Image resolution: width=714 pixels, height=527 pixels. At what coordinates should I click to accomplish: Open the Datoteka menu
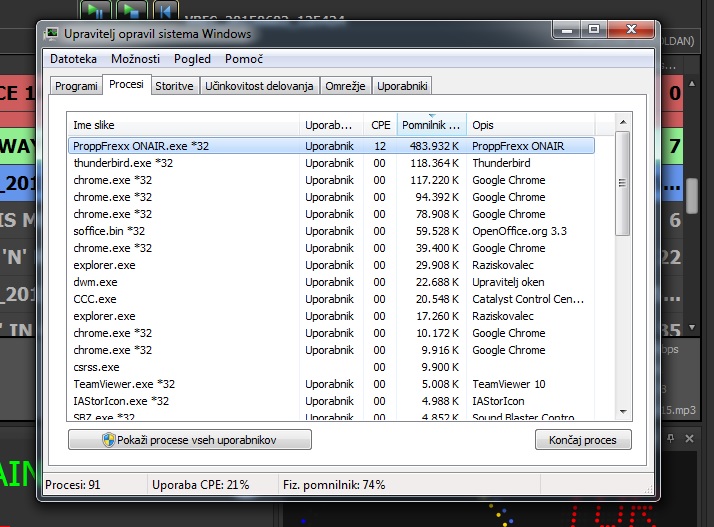[x=74, y=59]
